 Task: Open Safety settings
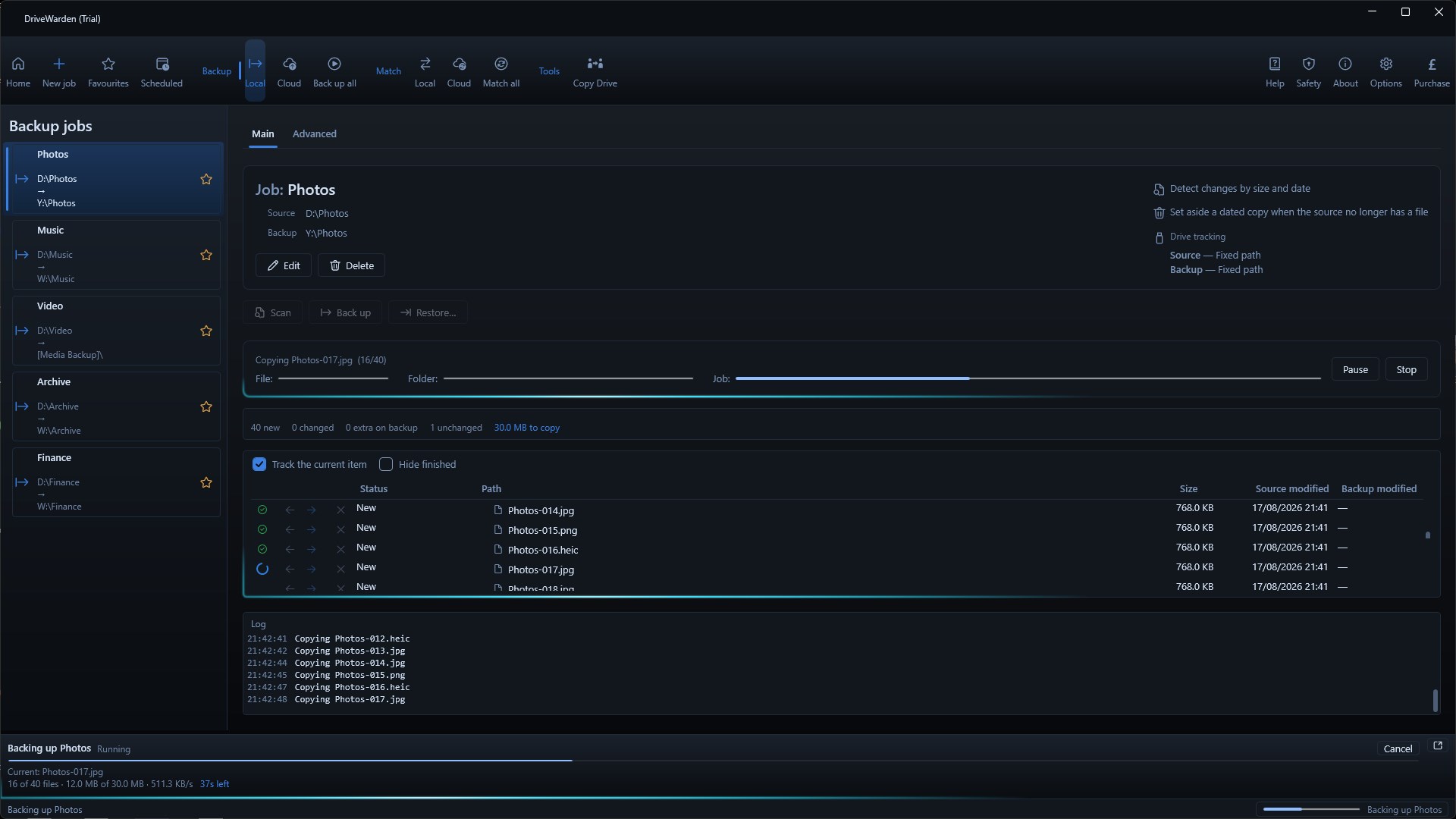[x=1308, y=72]
